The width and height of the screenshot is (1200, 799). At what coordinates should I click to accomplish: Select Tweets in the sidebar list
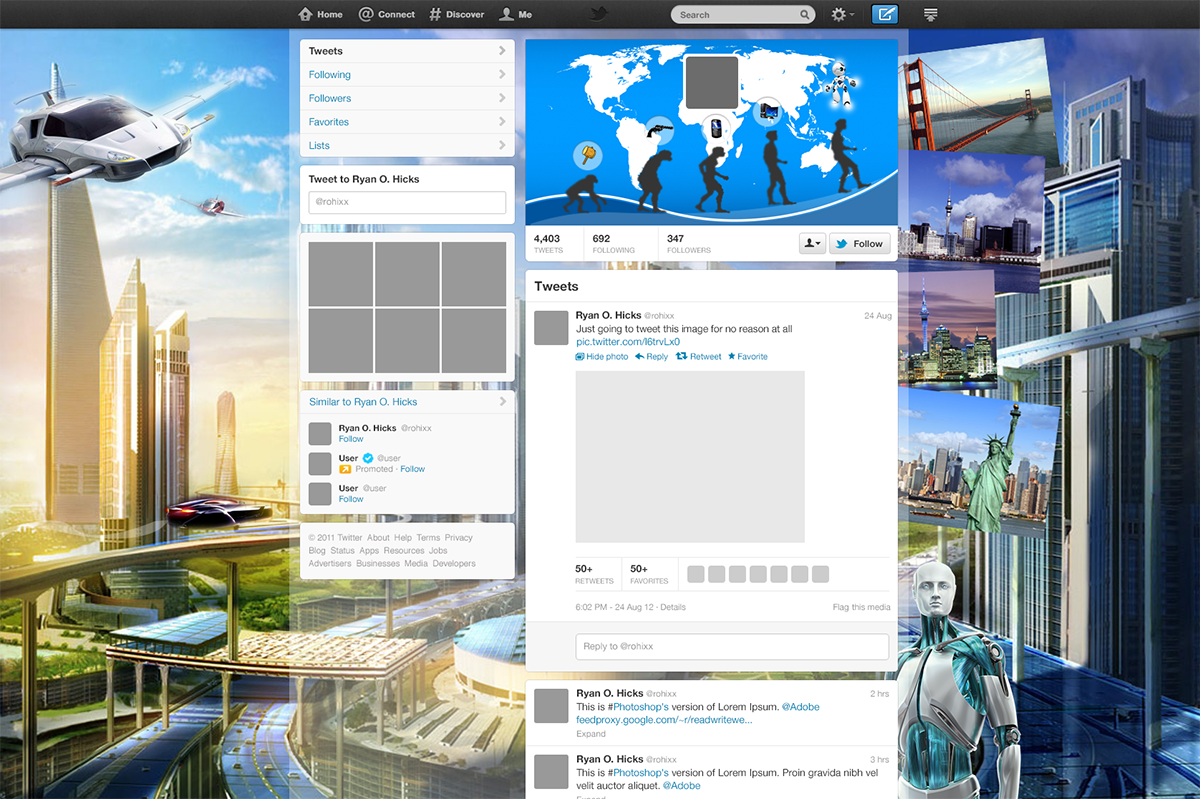tap(407, 51)
